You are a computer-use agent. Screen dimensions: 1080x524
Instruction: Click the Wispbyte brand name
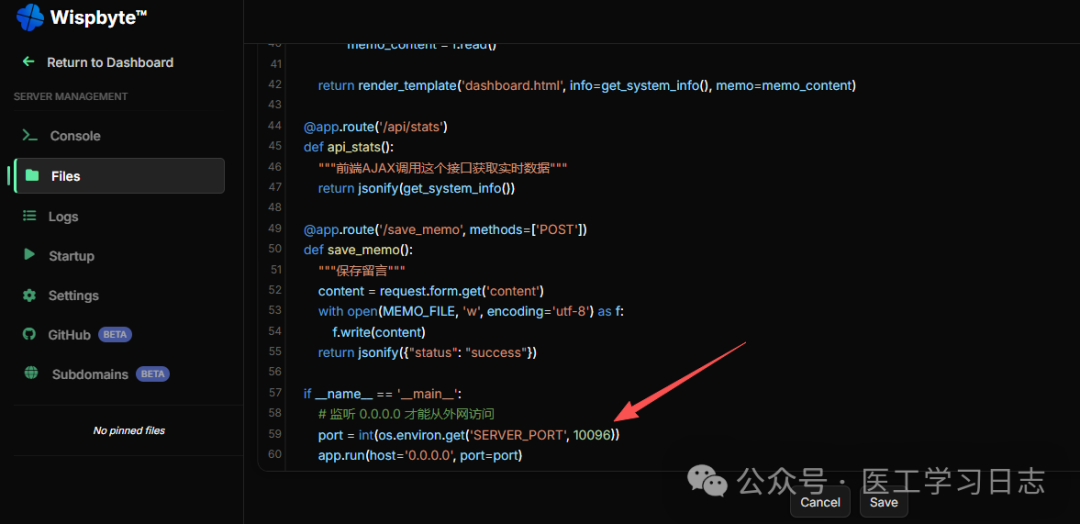click(98, 17)
